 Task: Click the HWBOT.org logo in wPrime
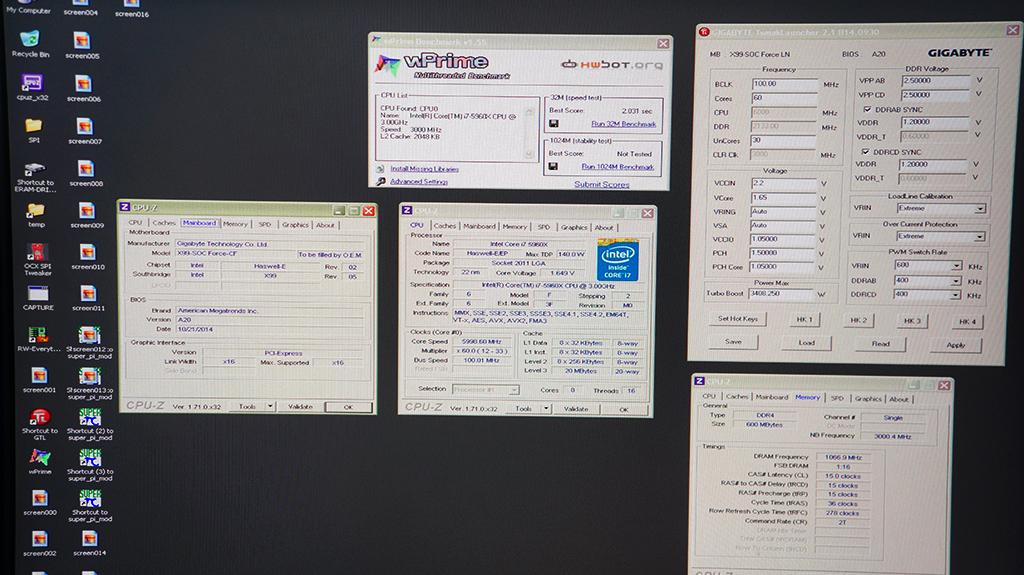pos(612,65)
